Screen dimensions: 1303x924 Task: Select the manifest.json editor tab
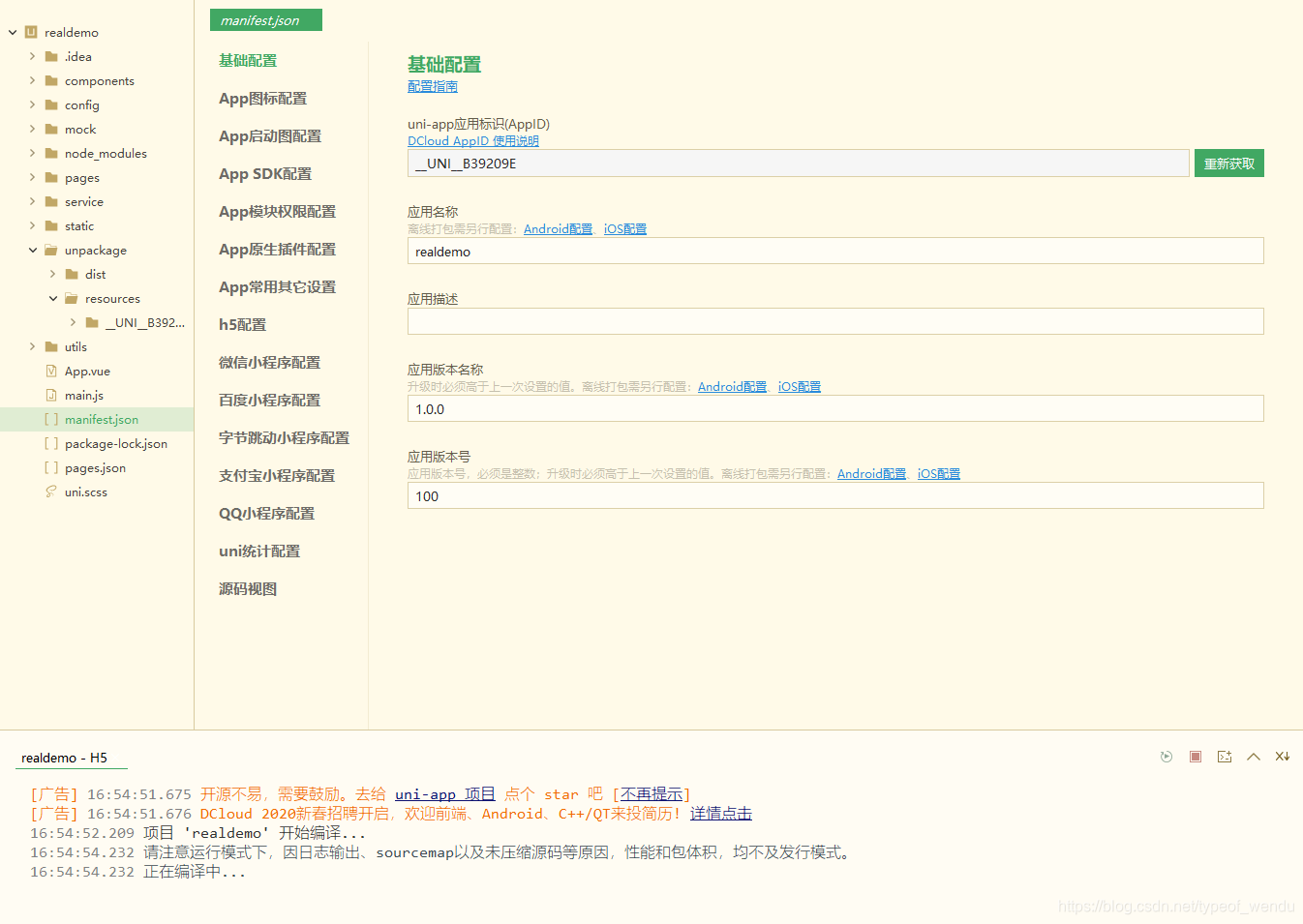pyautogui.click(x=265, y=20)
